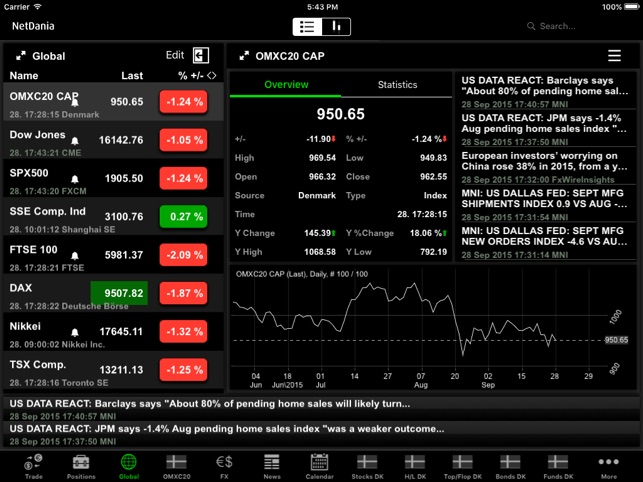643x482 pixels.
Task: Click the highlighted DAX price 9507.82
Action: click(x=119, y=293)
